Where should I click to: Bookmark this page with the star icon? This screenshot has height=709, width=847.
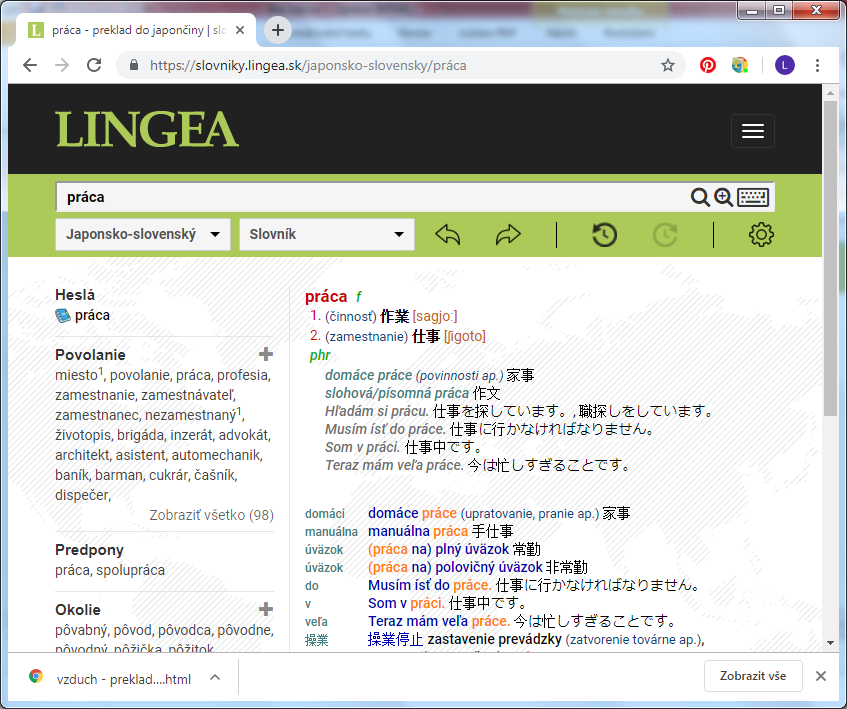tap(668, 65)
